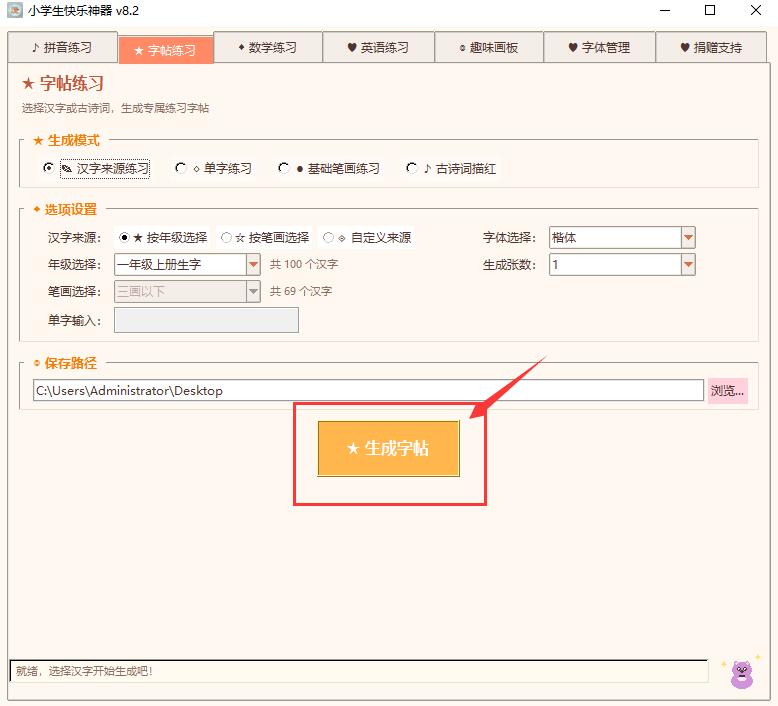Open the 拼音练习 tab

pos(63,48)
